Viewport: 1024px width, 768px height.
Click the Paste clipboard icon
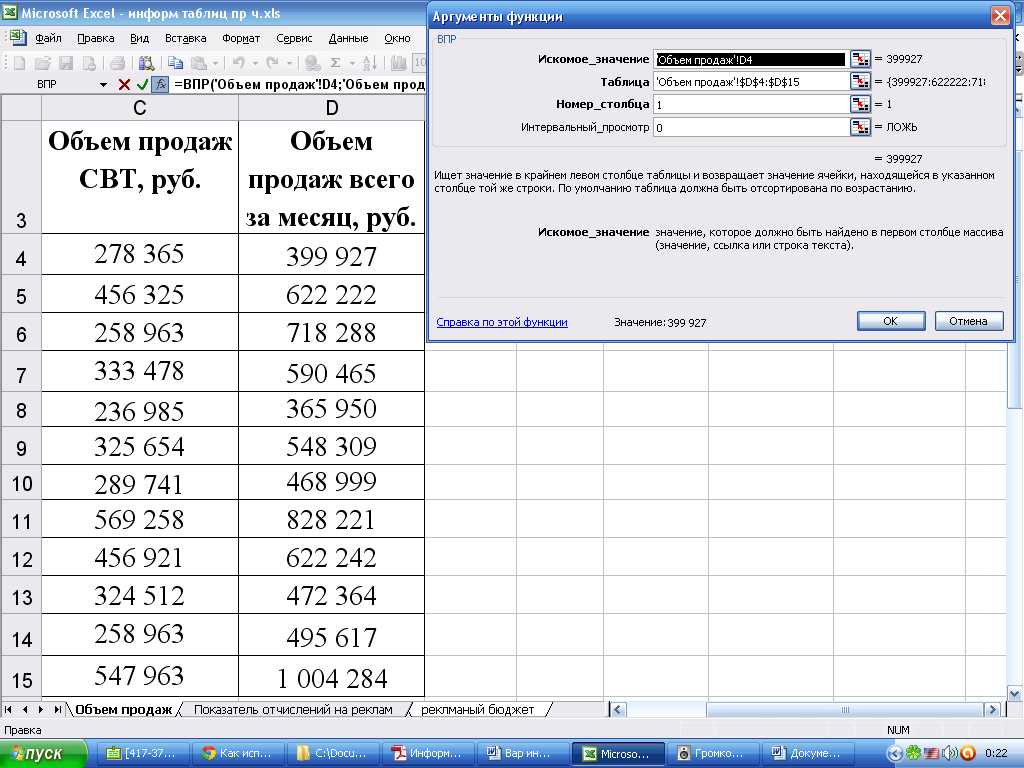(x=199, y=63)
